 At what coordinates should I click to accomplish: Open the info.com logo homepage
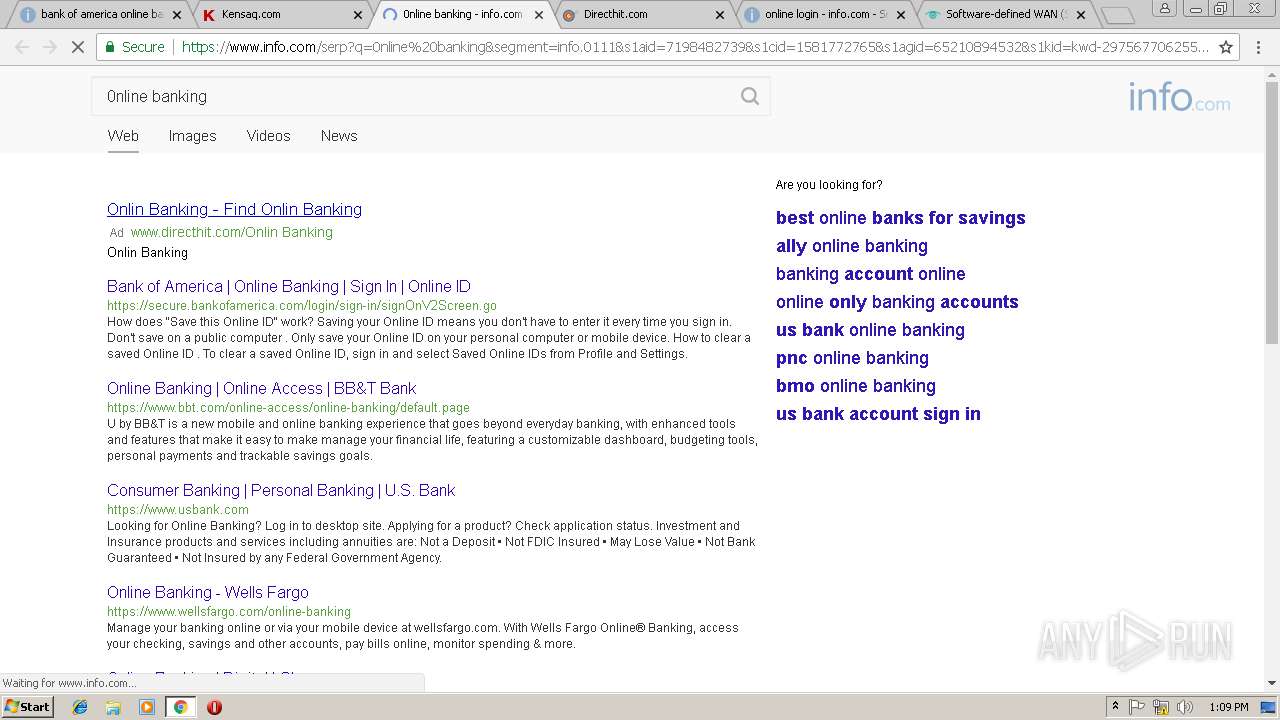(1179, 98)
